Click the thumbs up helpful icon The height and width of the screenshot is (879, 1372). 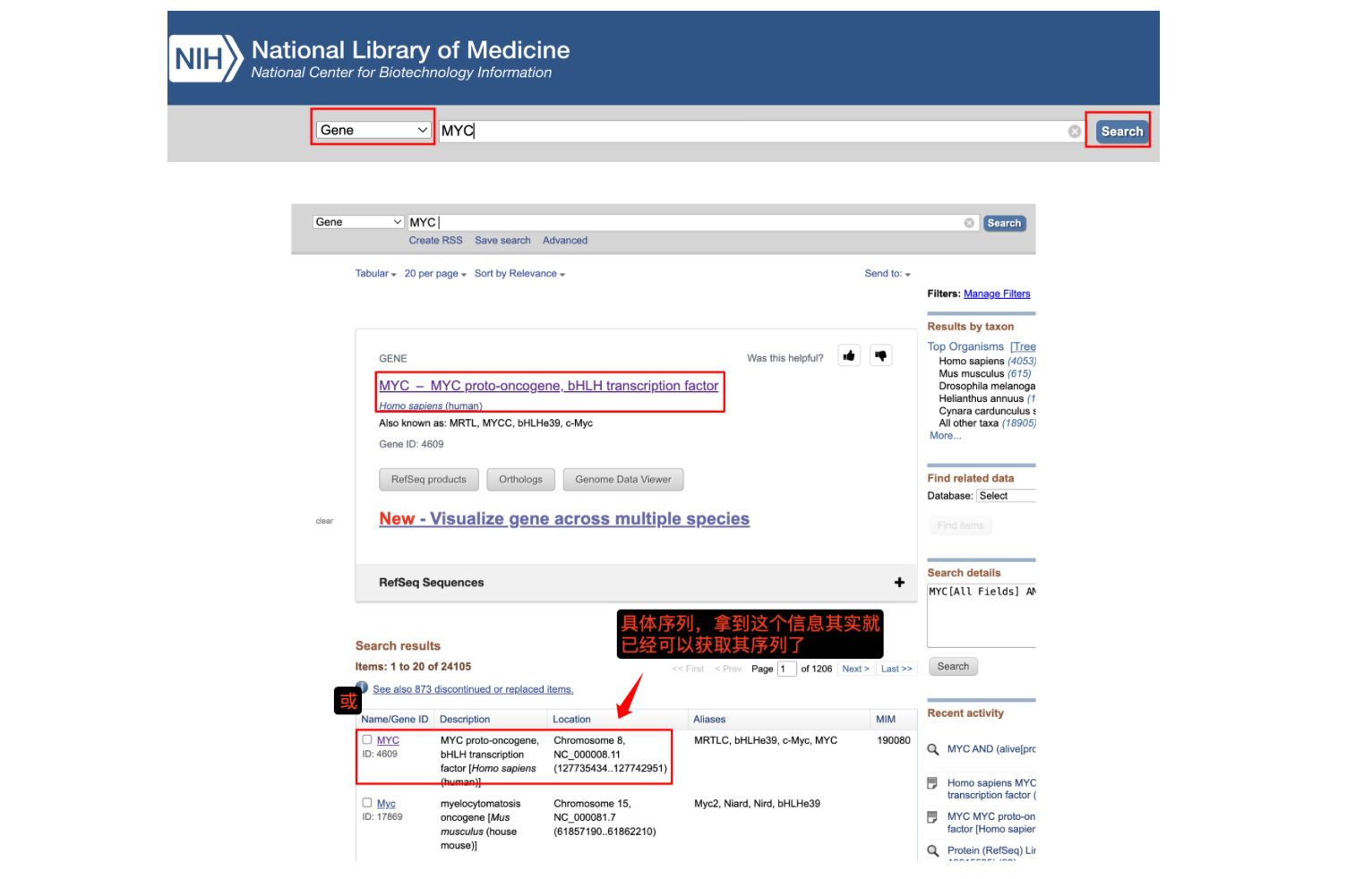[849, 356]
